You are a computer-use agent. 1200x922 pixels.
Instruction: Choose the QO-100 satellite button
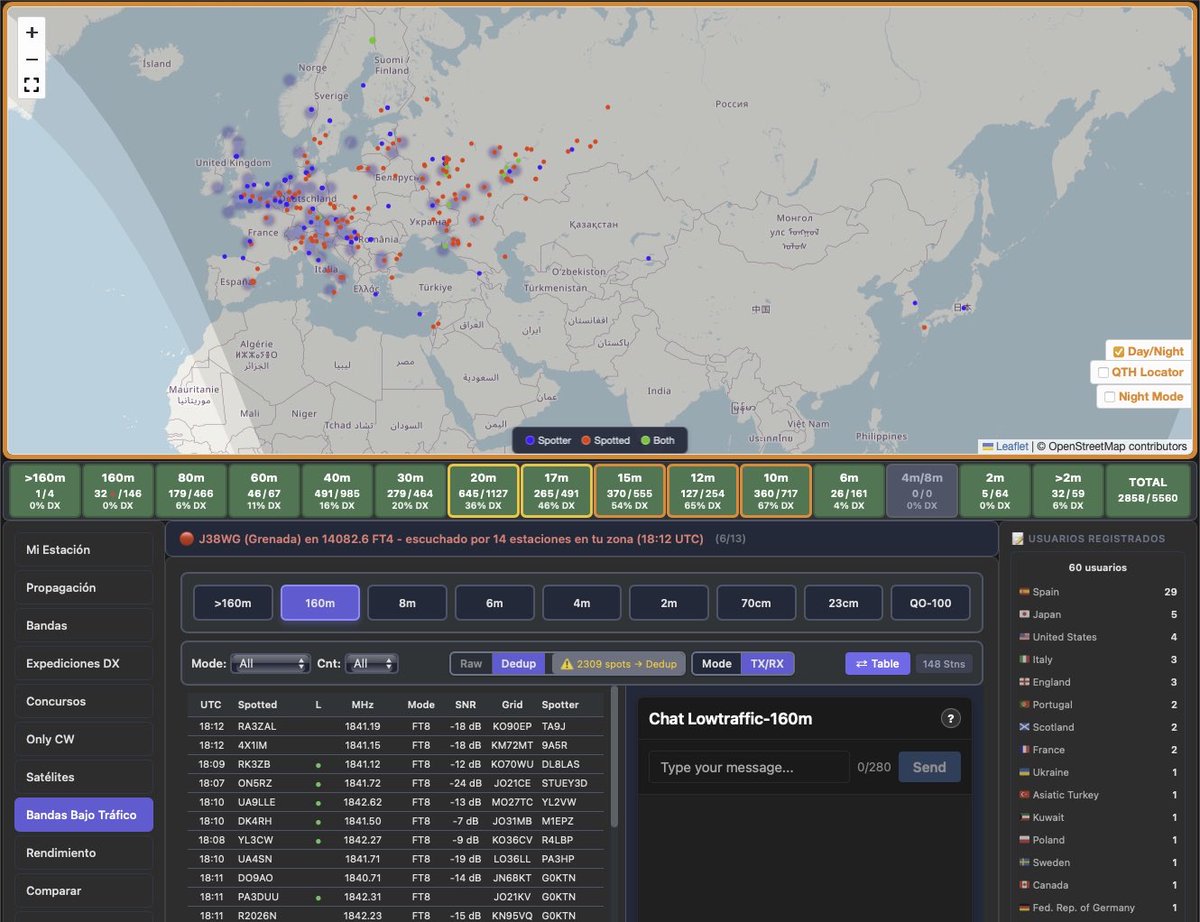[x=930, y=603]
